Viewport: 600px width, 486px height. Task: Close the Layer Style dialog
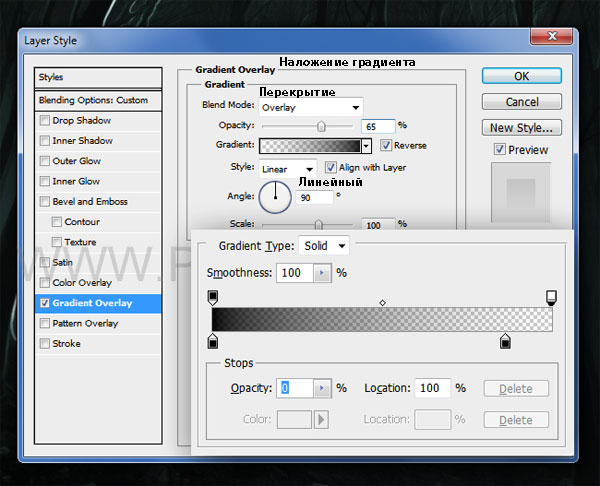tap(551, 36)
